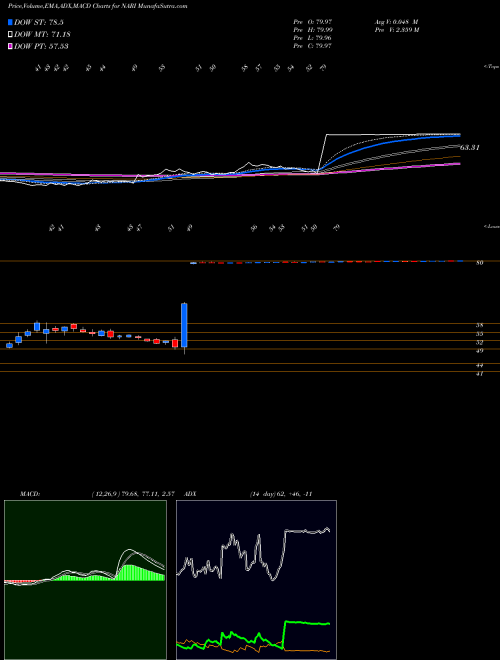Click the blue DOW ST legend swatch

(x=10, y=22)
